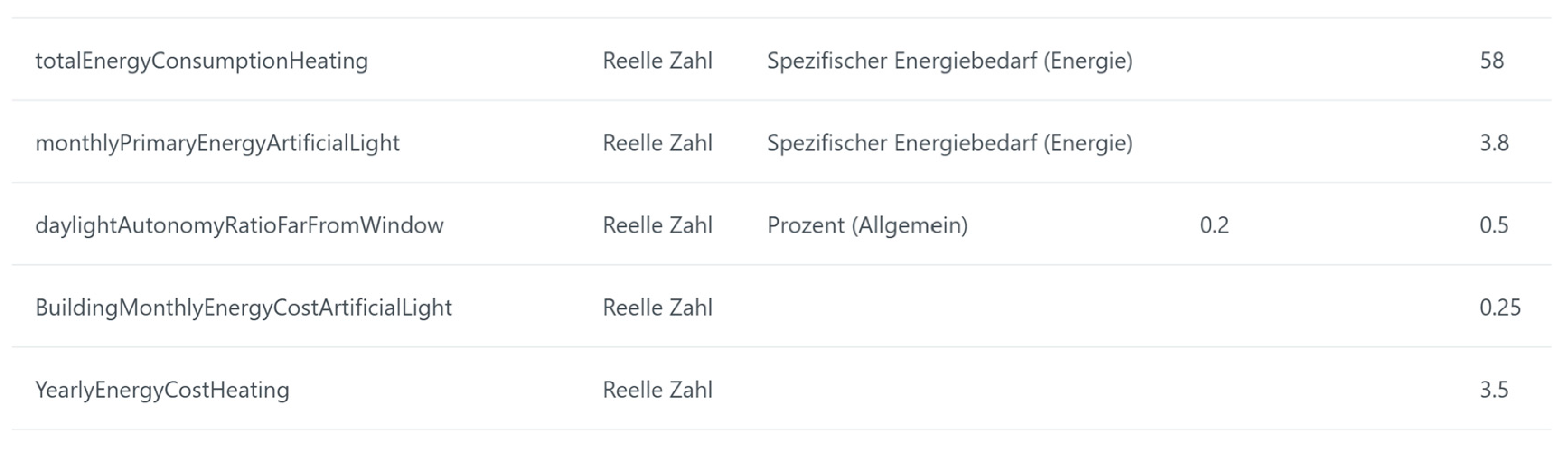The width and height of the screenshot is (1568, 452).
Task: Click the value 0.25 for artificial light cost
Action: click(x=1500, y=307)
